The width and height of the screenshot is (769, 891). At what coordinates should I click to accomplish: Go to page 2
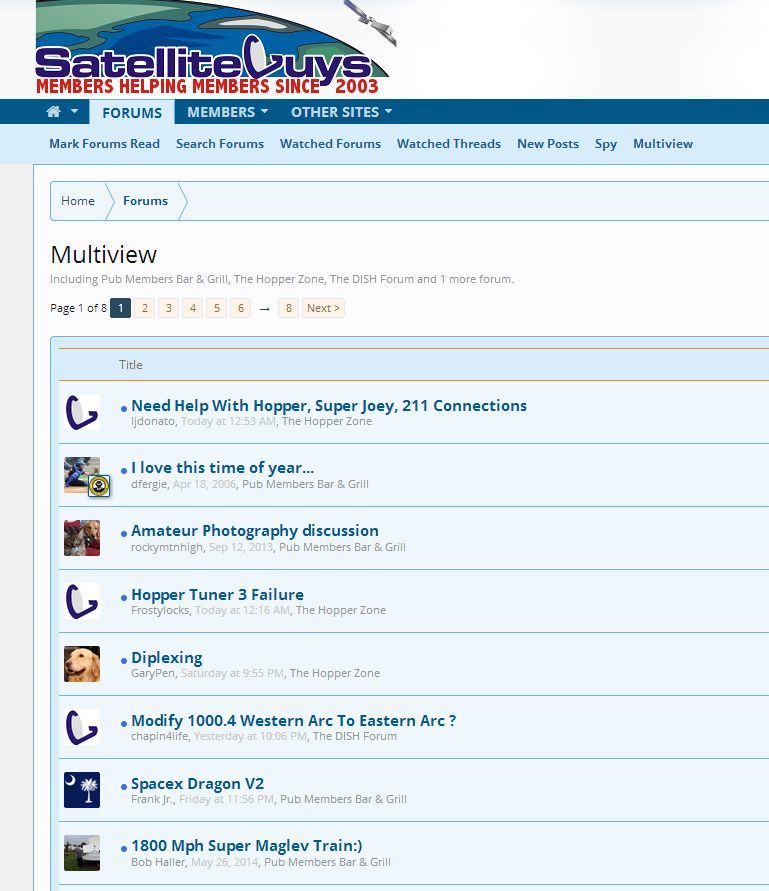(x=144, y=308)
